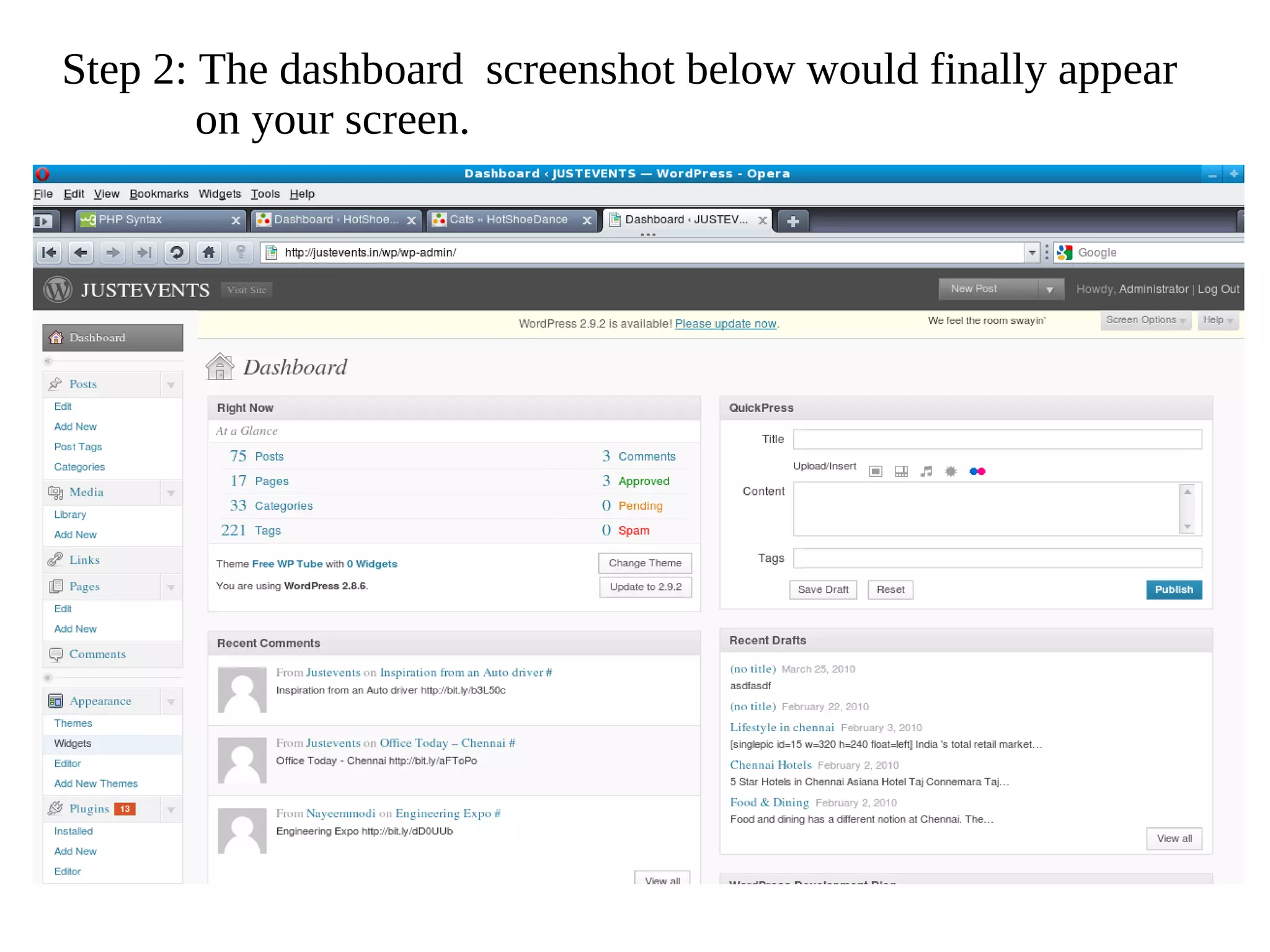Click the browser Reload button
The image size is (1270, 952).
click(x=177, y=252)
